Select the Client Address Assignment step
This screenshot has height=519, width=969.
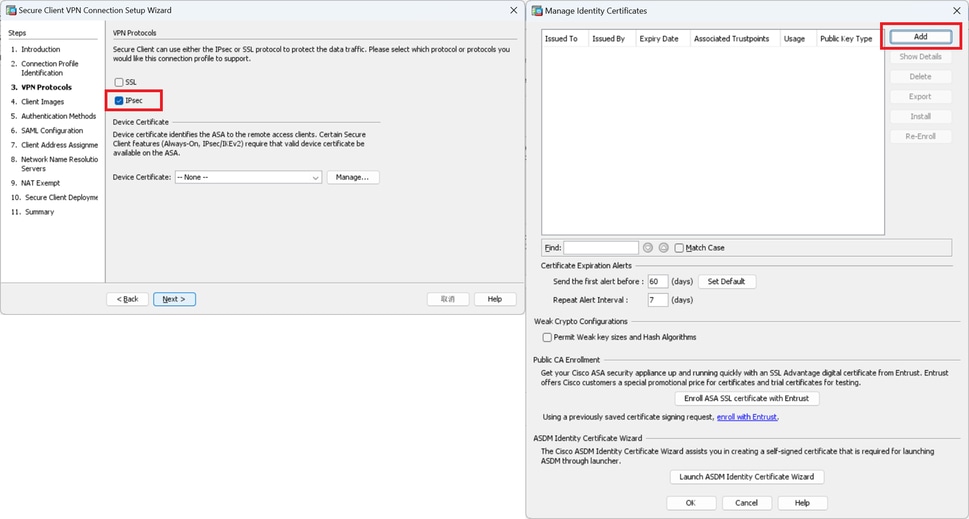(59, 145)
